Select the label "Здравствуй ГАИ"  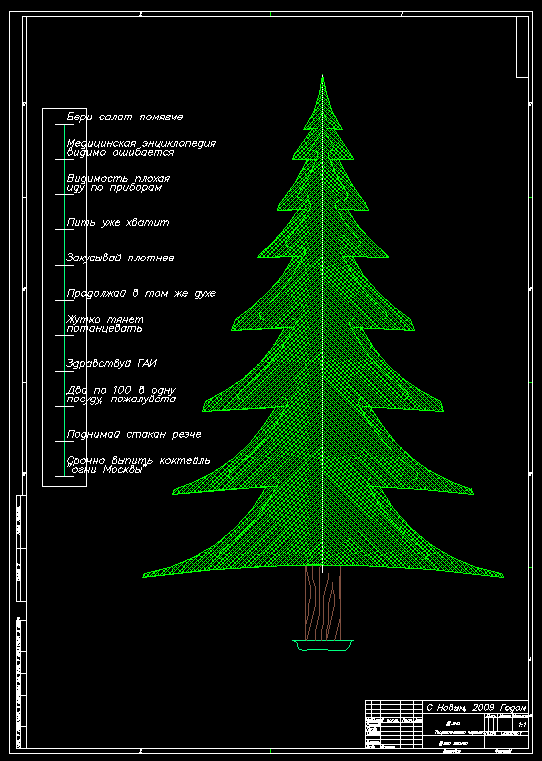tap(111, 364)
